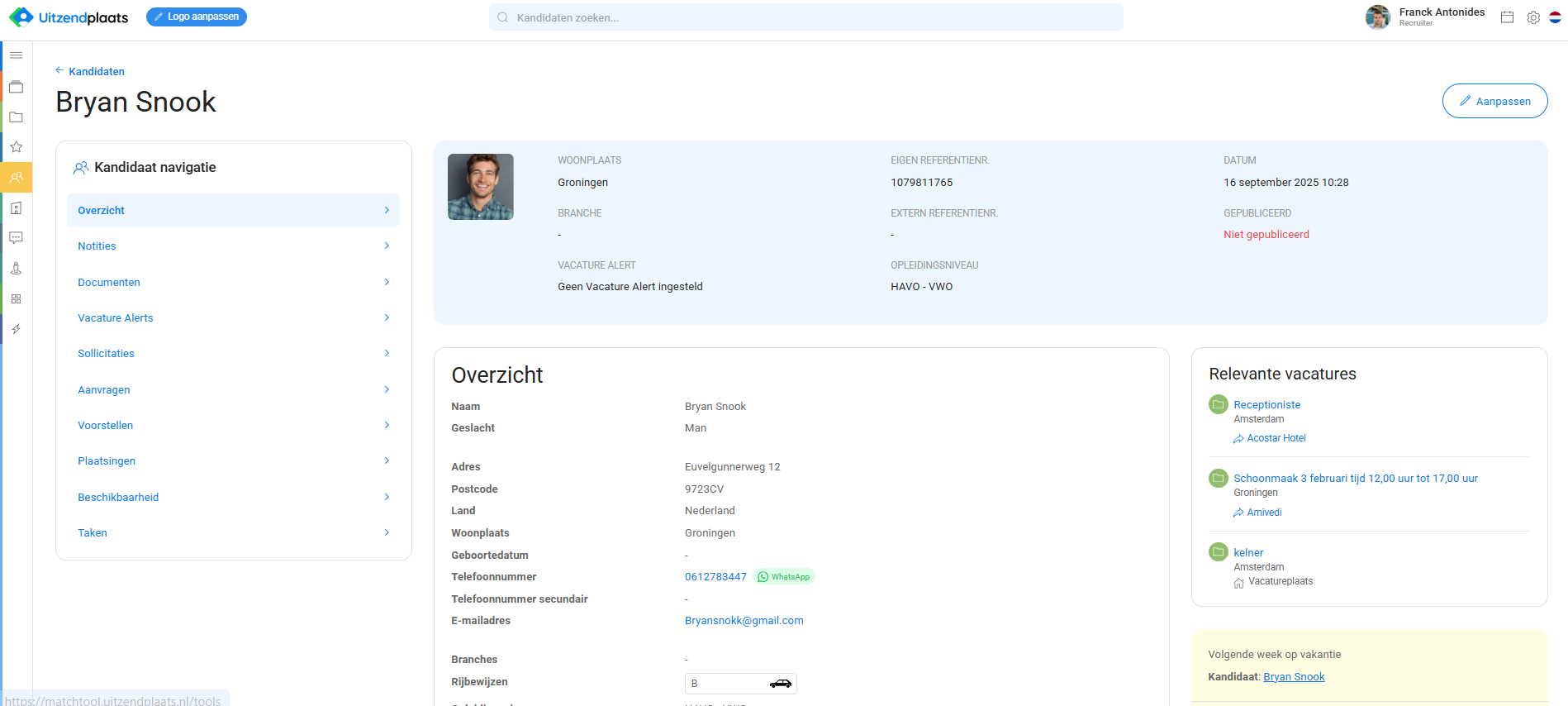
Task: Open Documenten in candidate navigation
Action: [109, 282]
